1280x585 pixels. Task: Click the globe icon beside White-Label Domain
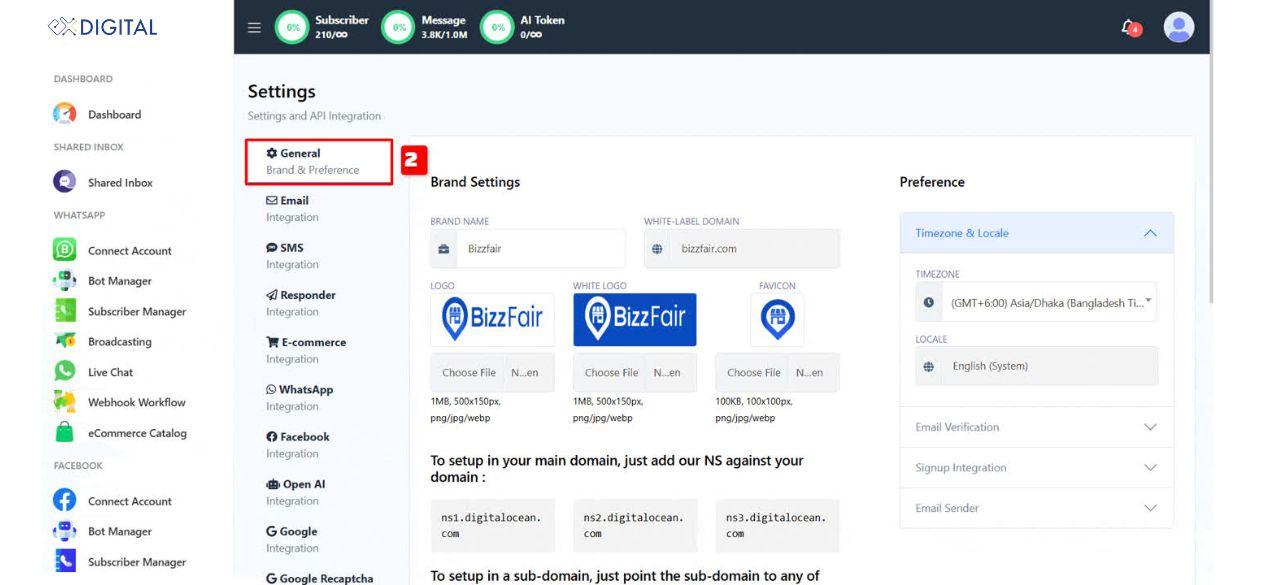pos(657,249)
